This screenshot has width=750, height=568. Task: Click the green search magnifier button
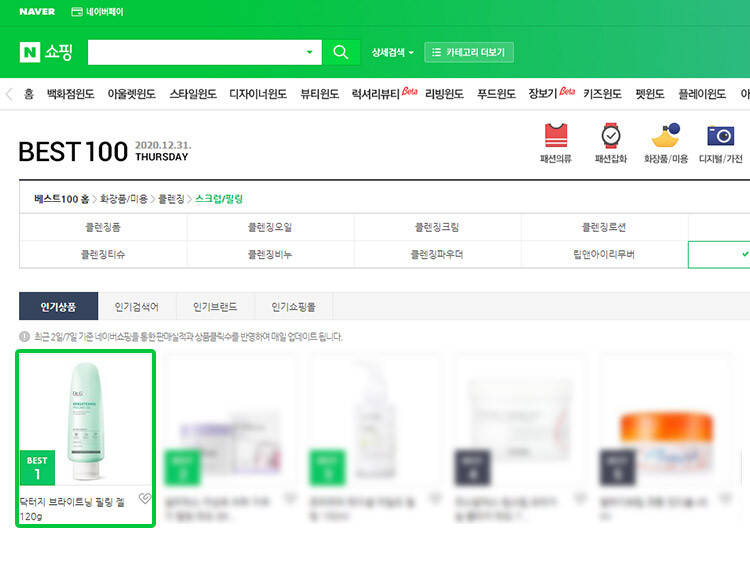[x=341, y=52]
